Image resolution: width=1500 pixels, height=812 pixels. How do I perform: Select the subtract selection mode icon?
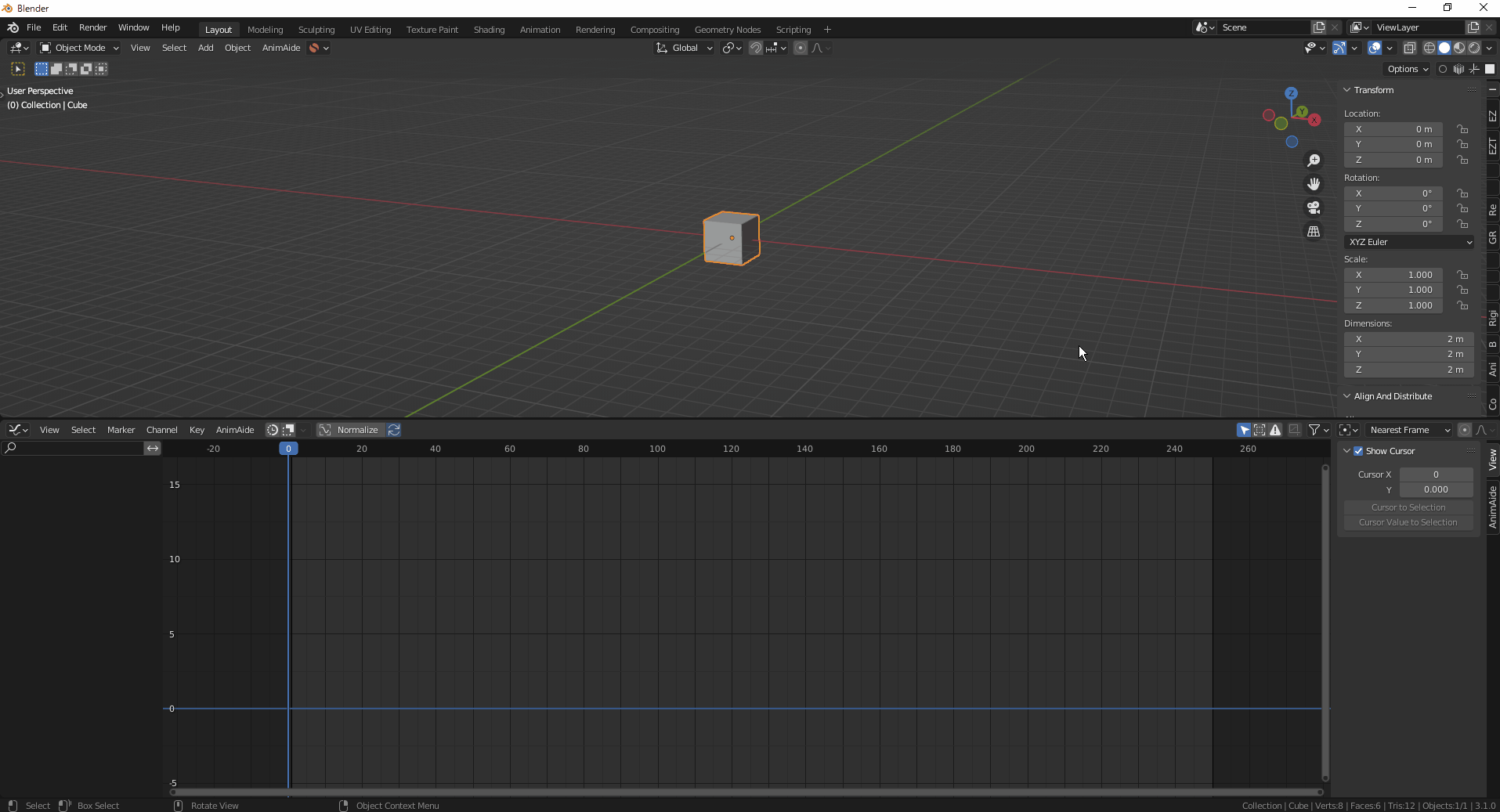coord(71,69)
